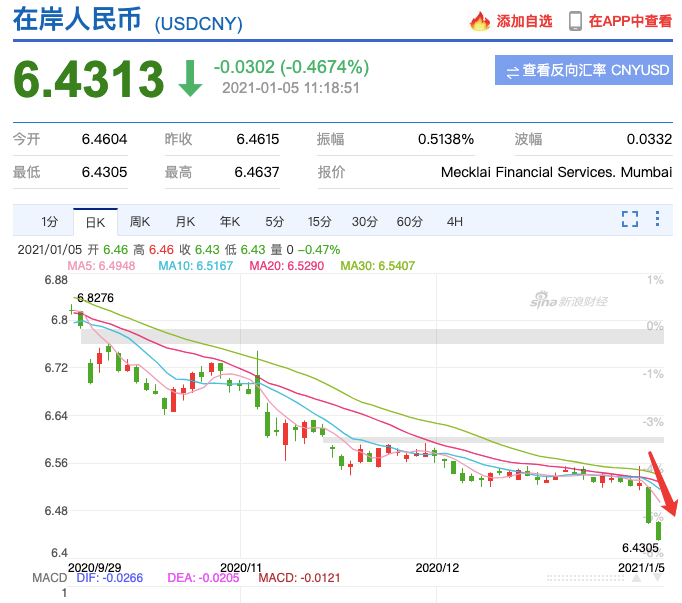
Task: Switch to the 4H chart tab
Action: point(455,222)
